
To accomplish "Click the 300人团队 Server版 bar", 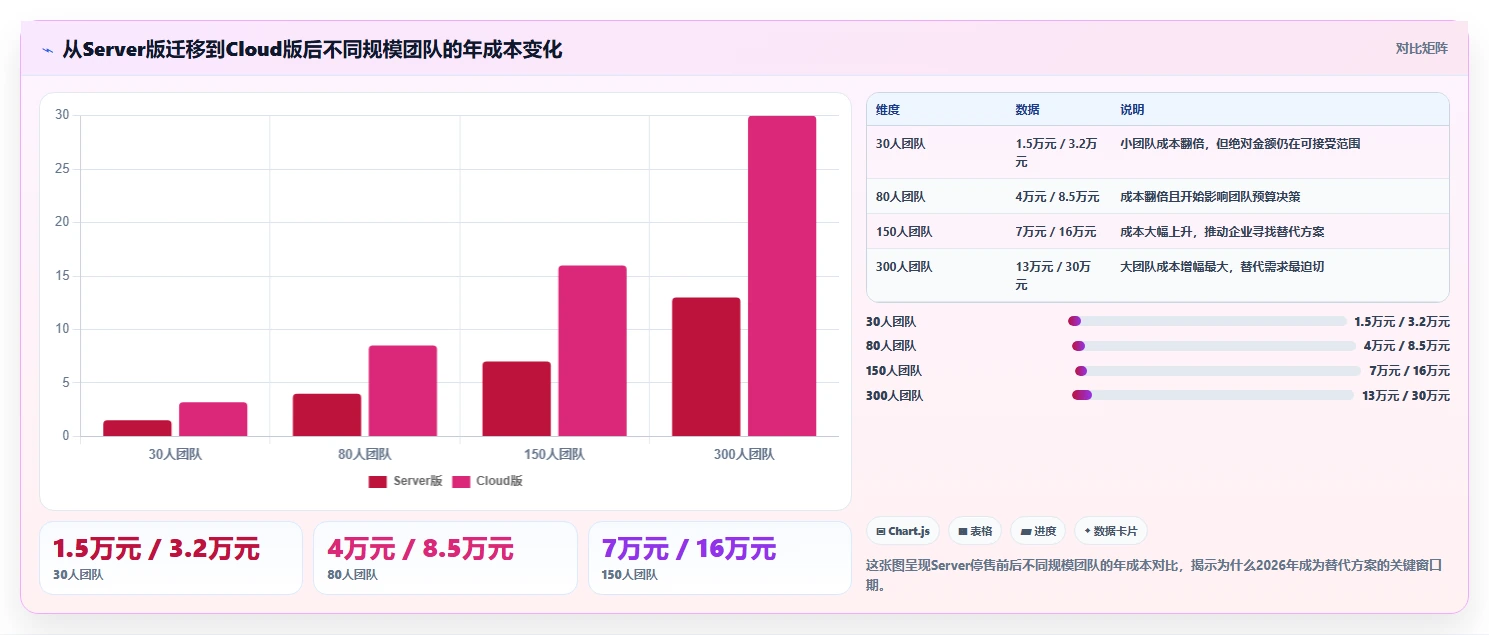I will click(x=706, y=367).
